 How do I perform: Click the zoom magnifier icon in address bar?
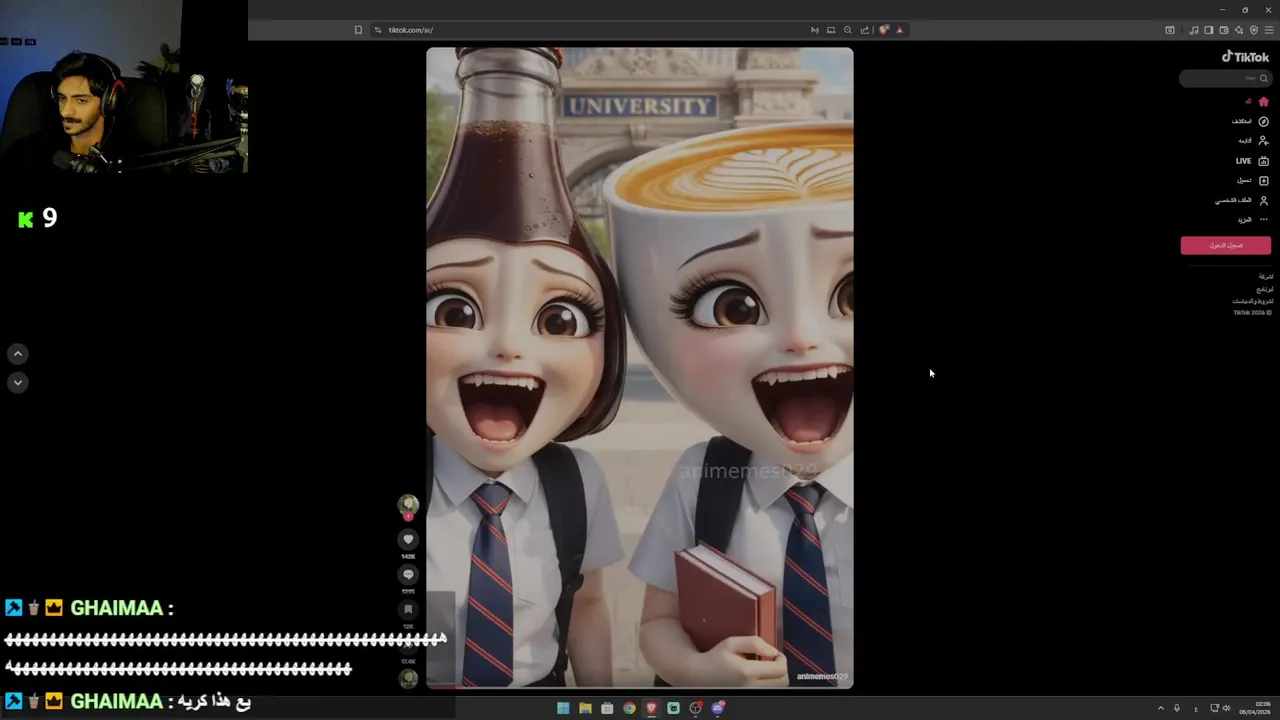pos(848,30)
